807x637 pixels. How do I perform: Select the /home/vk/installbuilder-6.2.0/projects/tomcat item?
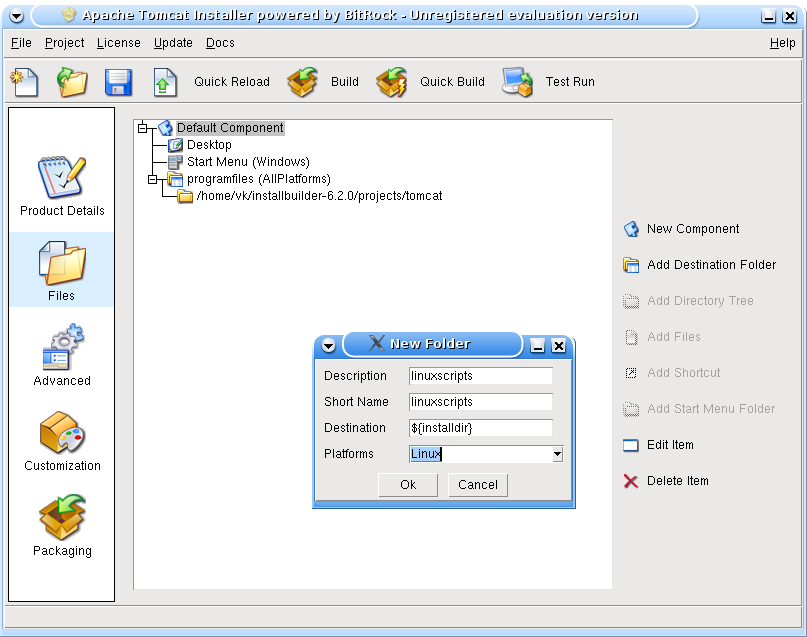[319, 196]
